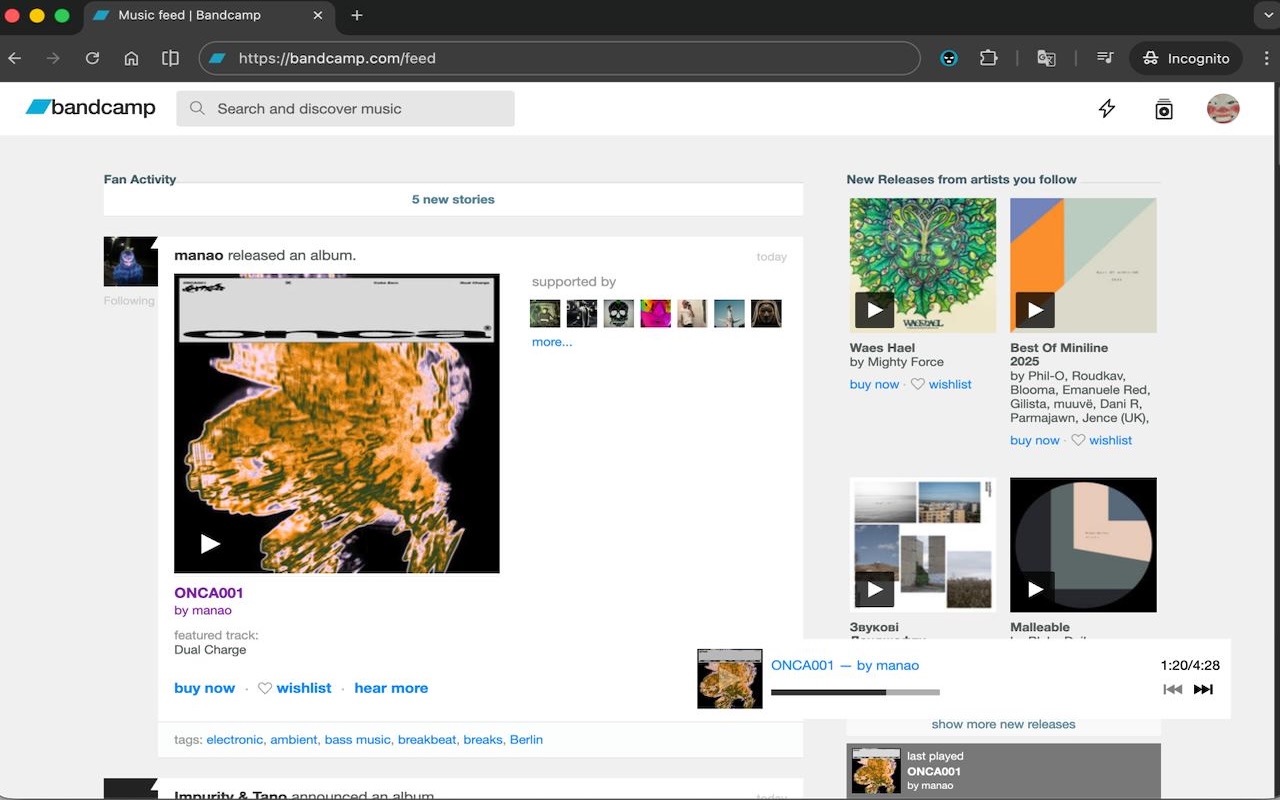Click buy now under Waes Hael
The image size is (1280, 800).
[x=874, y=384]
